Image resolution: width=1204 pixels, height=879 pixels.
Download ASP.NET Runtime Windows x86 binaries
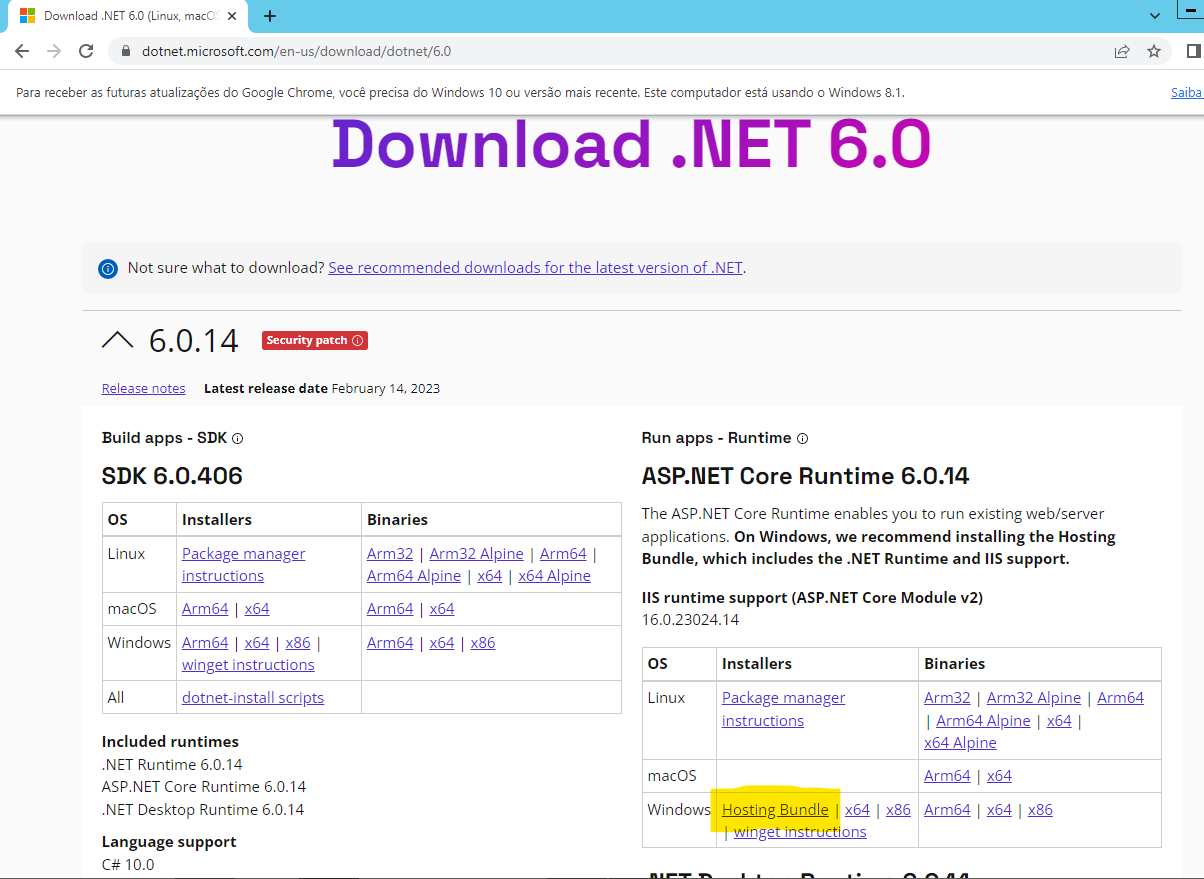(1040, 810)
